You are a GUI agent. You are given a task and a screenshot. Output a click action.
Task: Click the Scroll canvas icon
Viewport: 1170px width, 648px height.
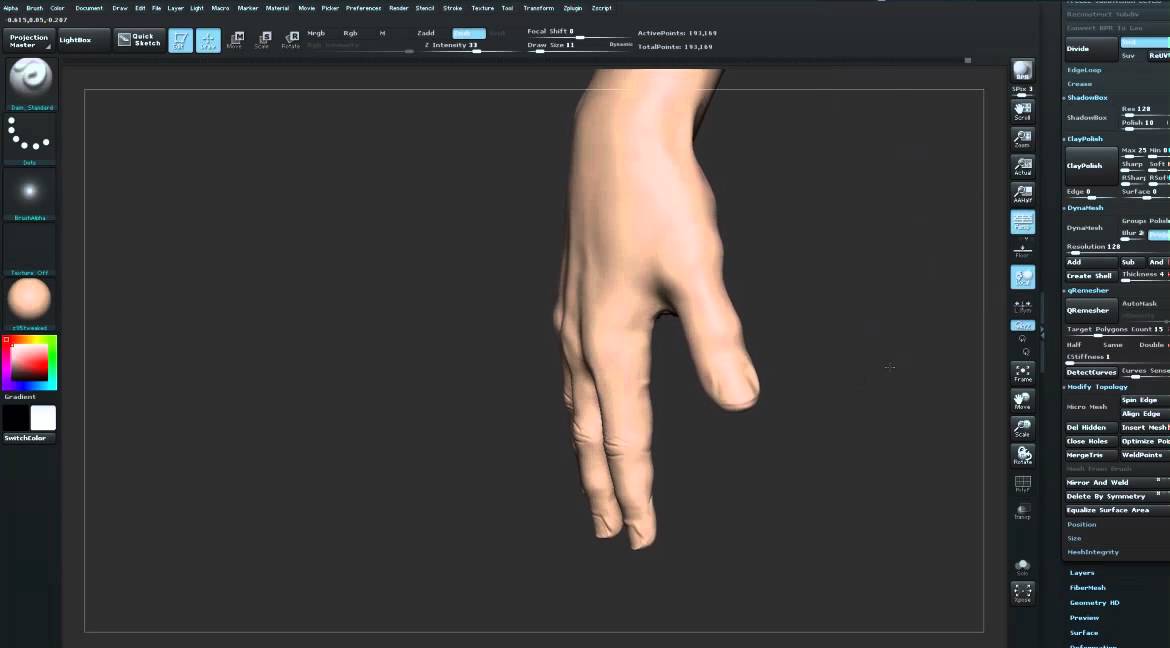pos(1022,111)
